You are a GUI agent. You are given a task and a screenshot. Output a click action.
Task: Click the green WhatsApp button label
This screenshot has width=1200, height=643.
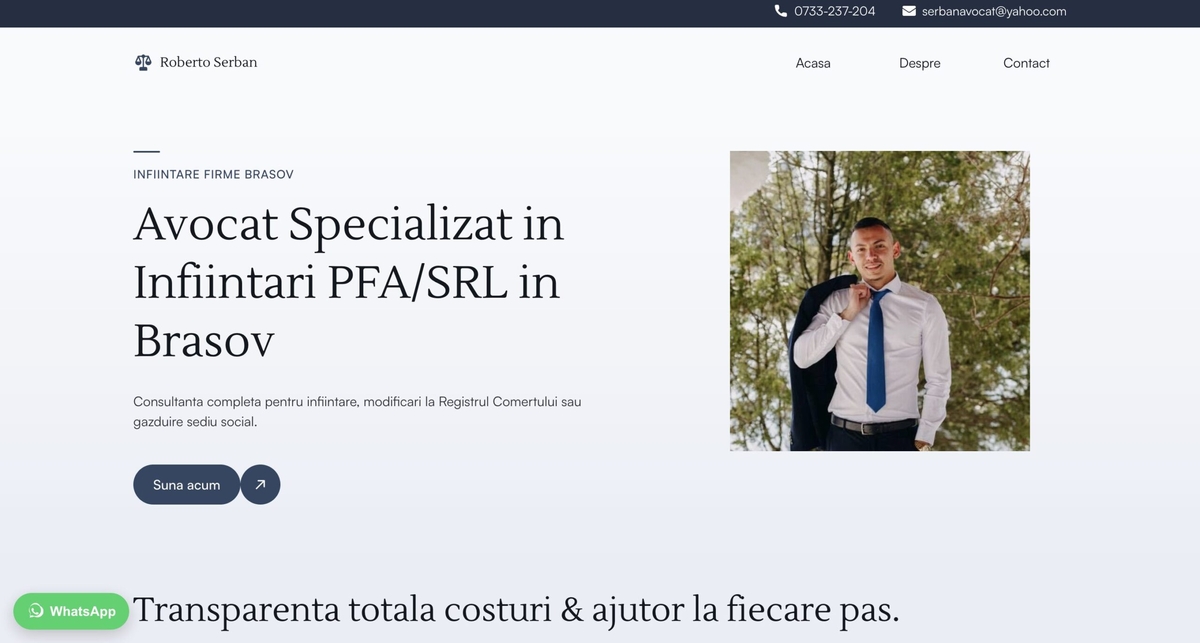coord(82,611)
